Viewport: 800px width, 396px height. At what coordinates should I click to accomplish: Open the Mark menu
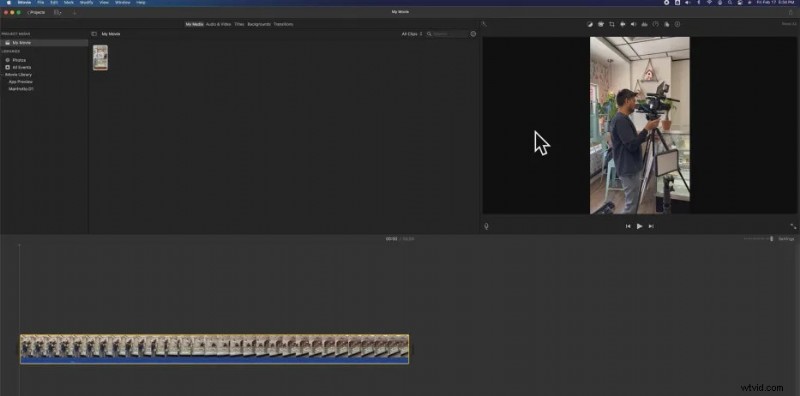(x=69, y=3)
